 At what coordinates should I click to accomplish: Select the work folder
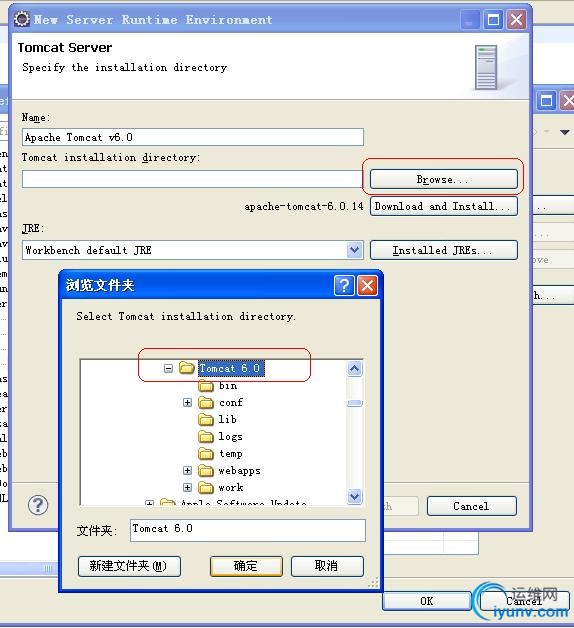click(x=231, y=487)
